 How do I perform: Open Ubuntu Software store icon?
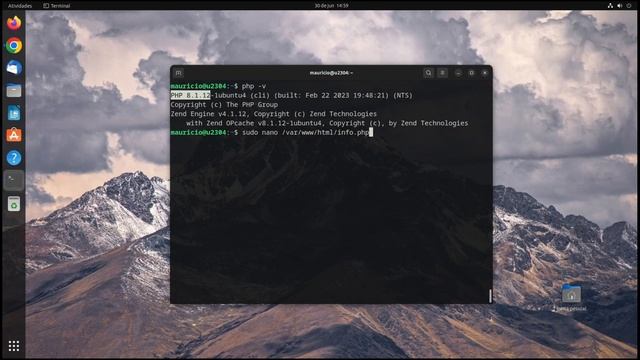click(x=14, y=135)
